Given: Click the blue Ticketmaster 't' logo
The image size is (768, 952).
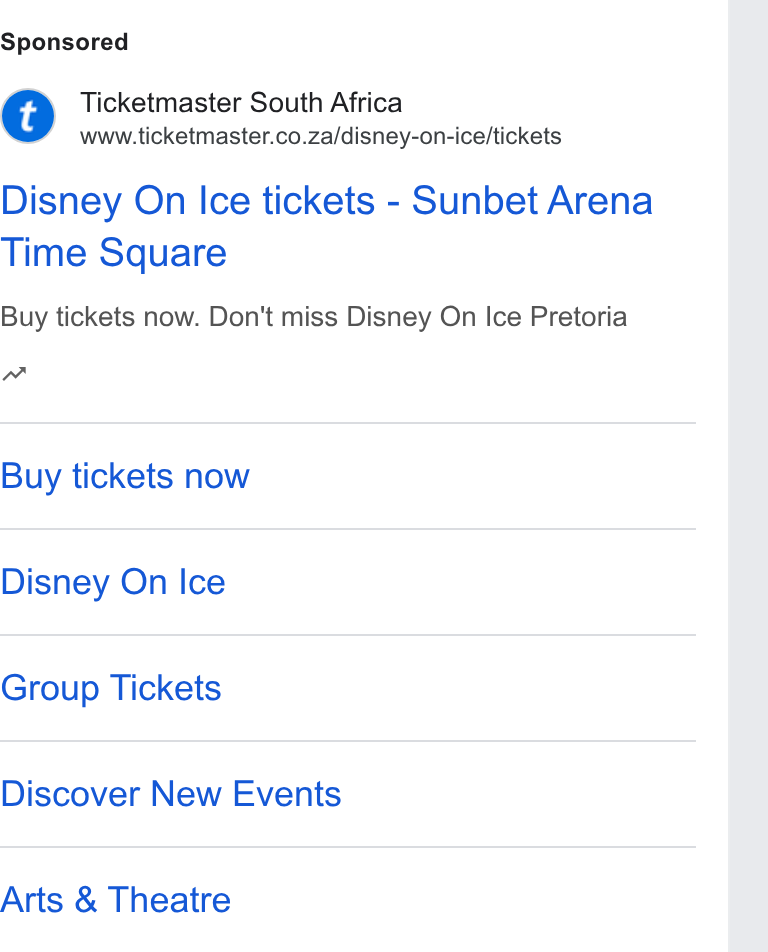Looking at the screenshot, I should 28,116.
